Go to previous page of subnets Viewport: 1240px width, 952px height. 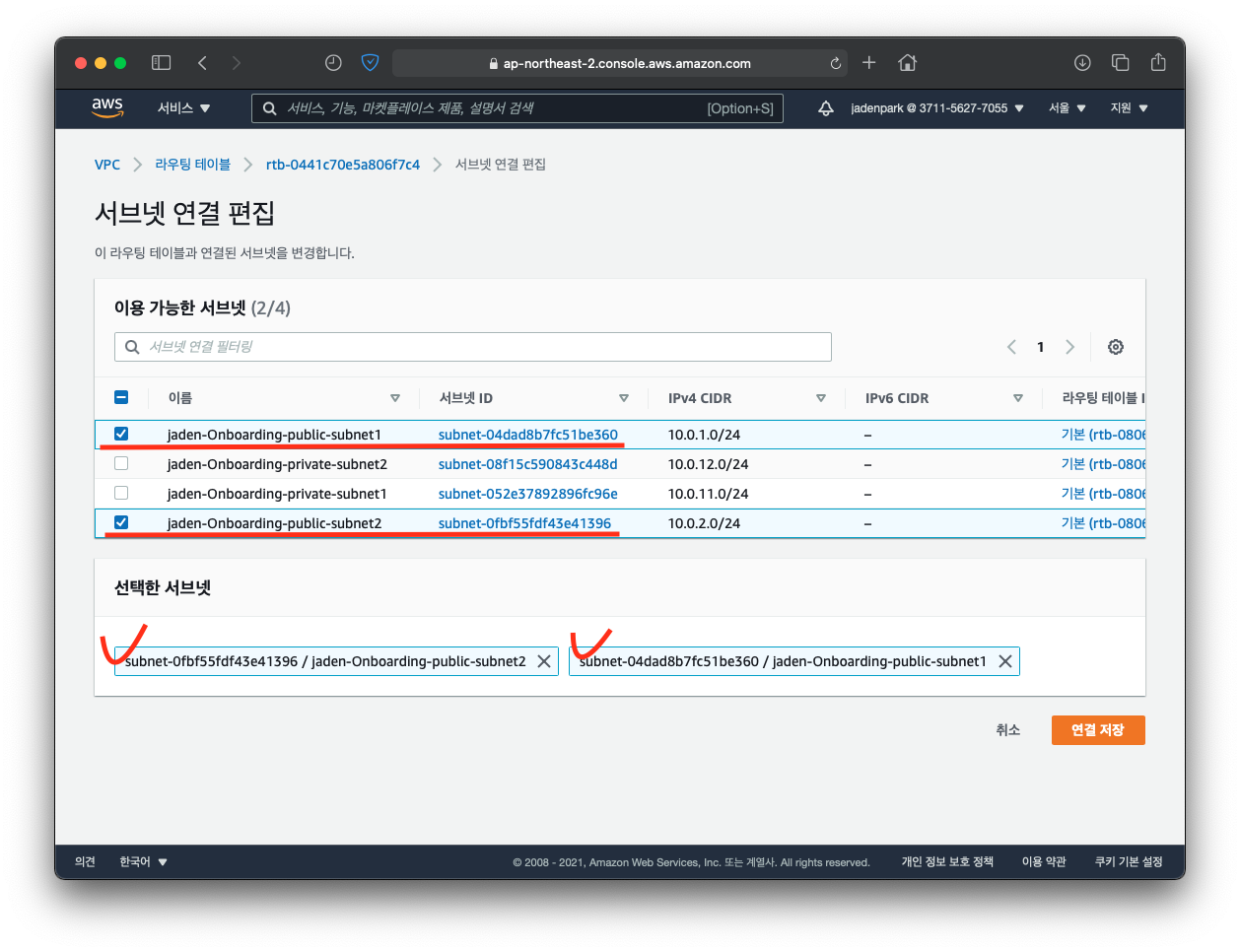click(1011, 347)
